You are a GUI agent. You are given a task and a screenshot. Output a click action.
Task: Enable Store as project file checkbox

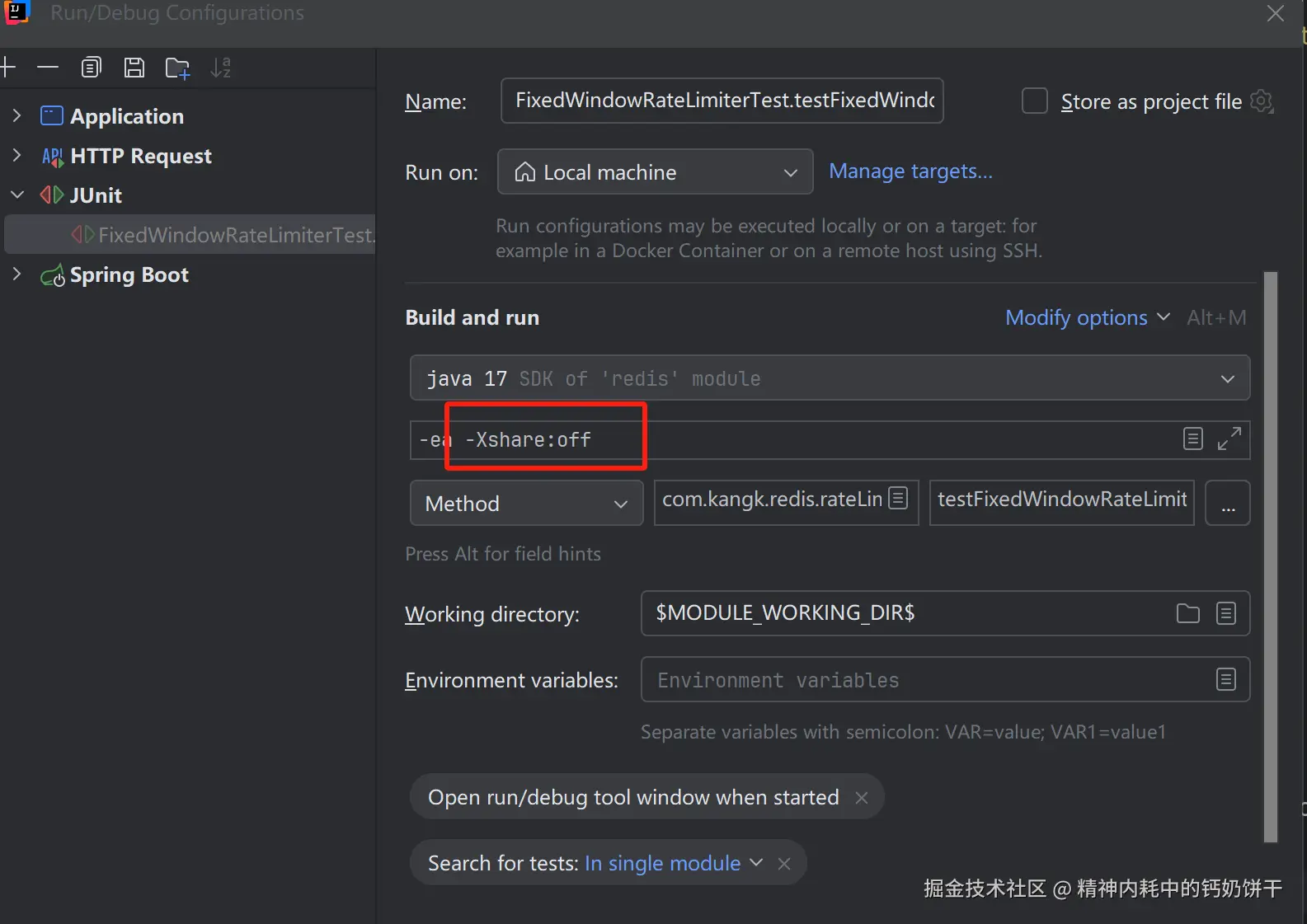(1035, 101)
